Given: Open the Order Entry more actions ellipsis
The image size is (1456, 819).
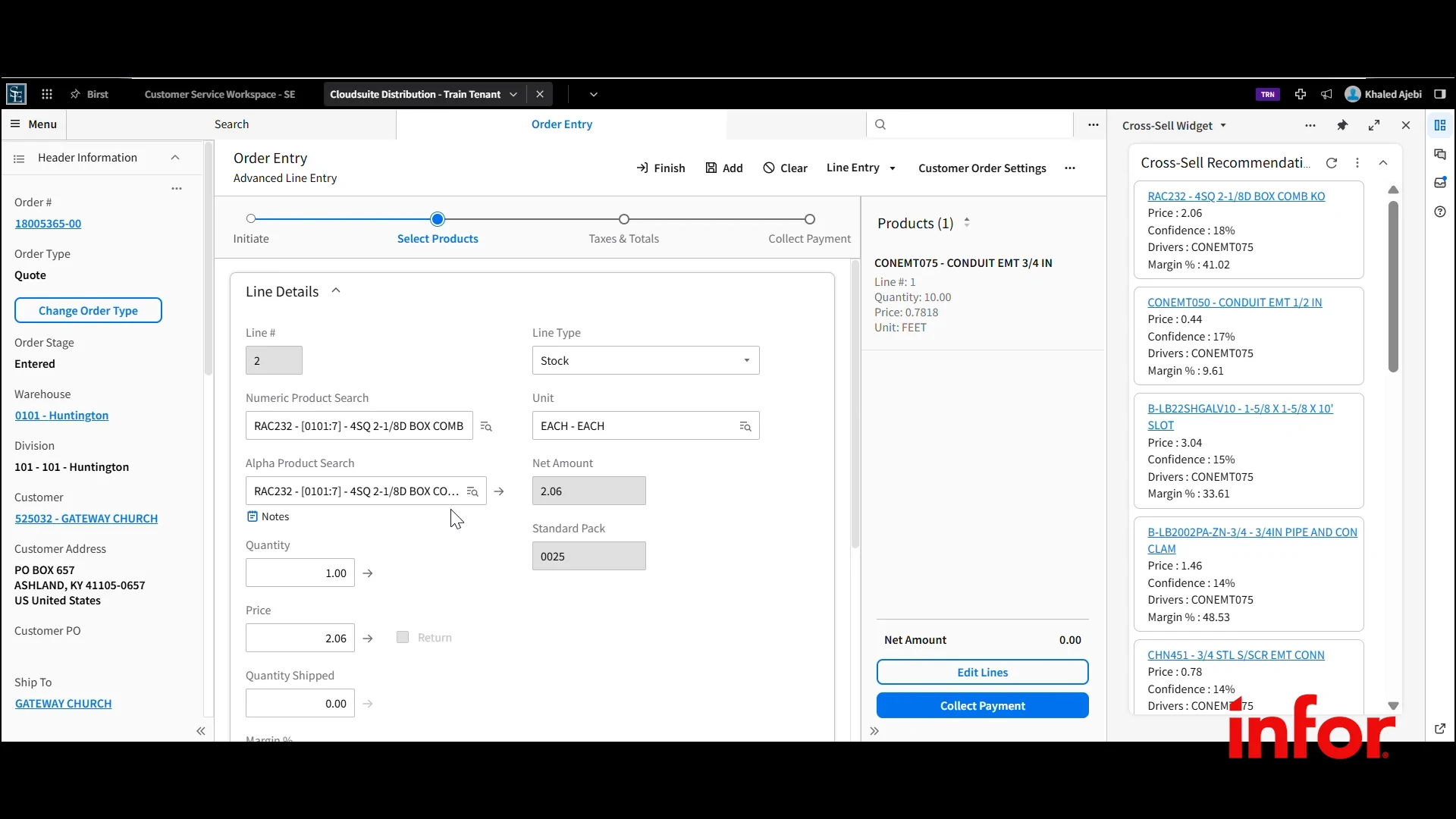Looking at the screenshot, I should click(1070, 168).
